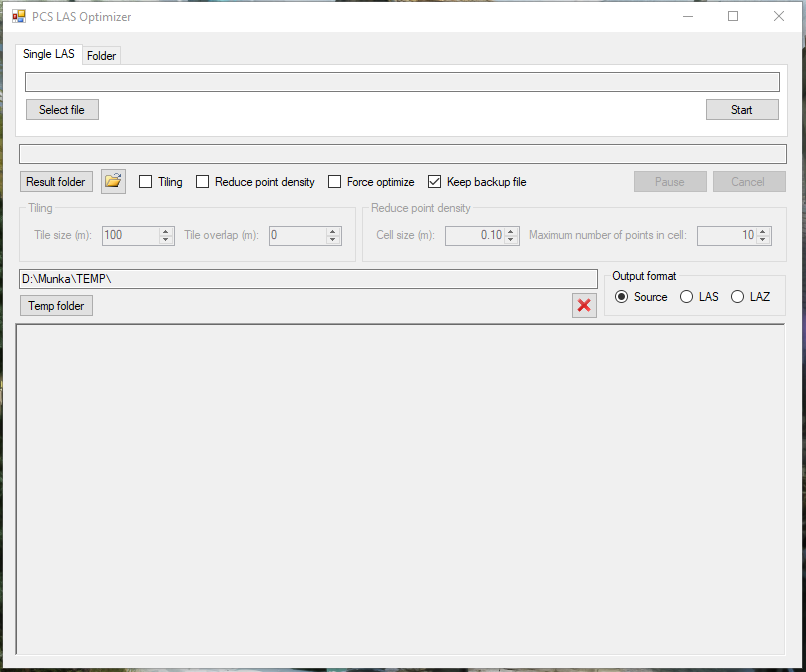Screen dimensions: 806x672
Task: Increase Cell size with up arrow
Action: coord(510,231)
